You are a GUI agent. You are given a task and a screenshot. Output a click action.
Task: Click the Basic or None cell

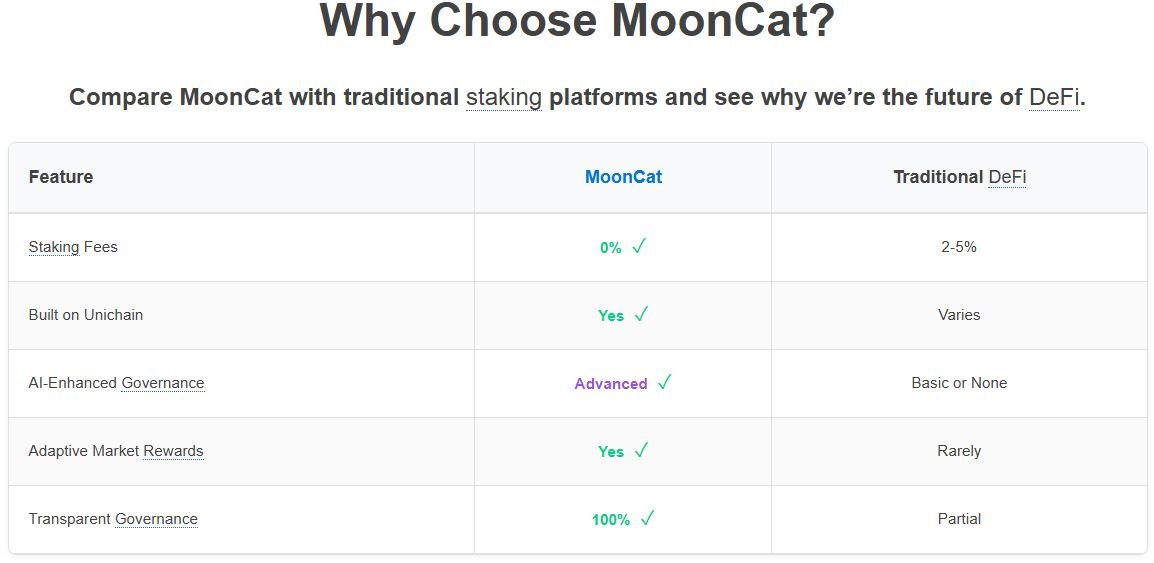point(959,383)
